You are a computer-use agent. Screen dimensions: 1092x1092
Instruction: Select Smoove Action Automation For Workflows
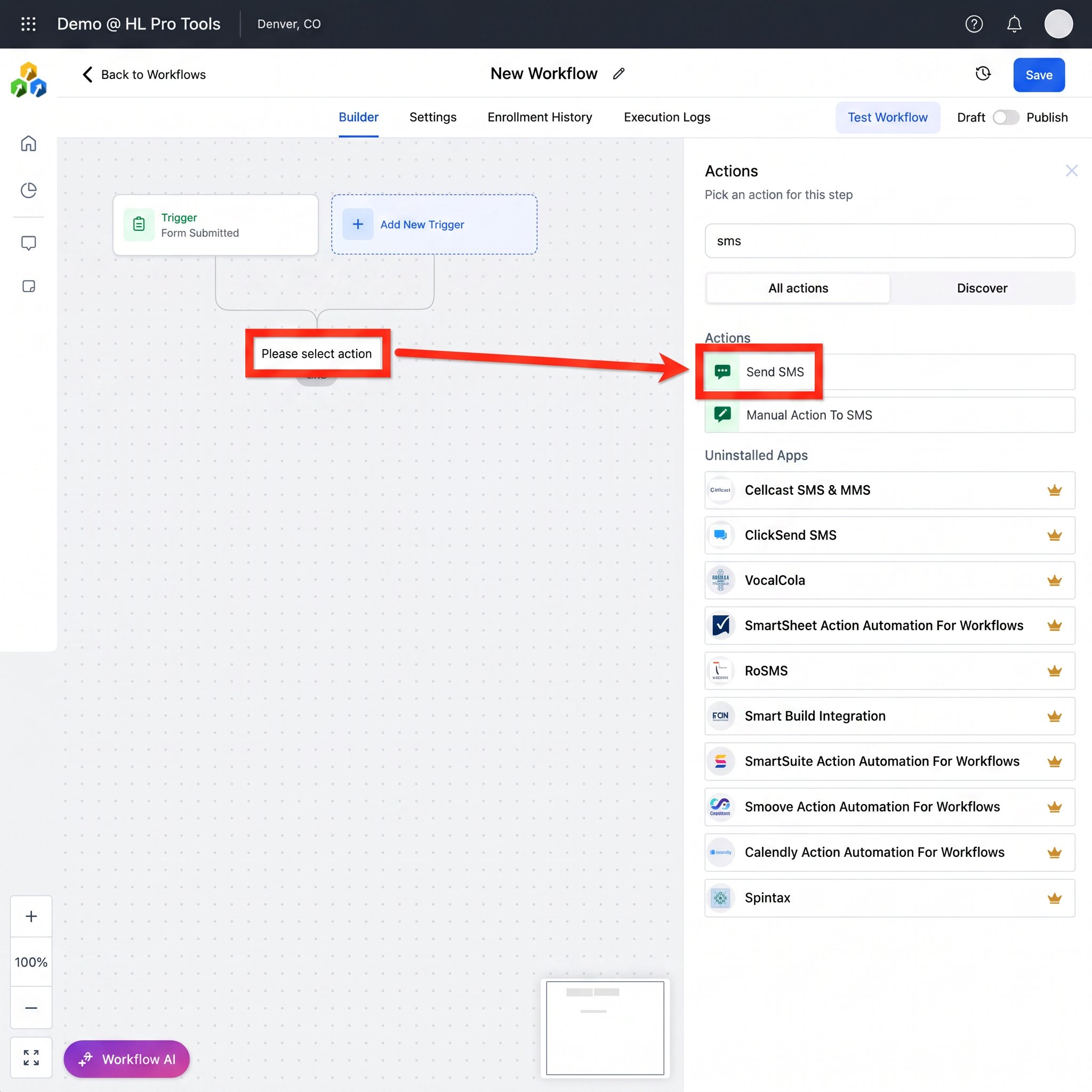[x=890, y=807]
